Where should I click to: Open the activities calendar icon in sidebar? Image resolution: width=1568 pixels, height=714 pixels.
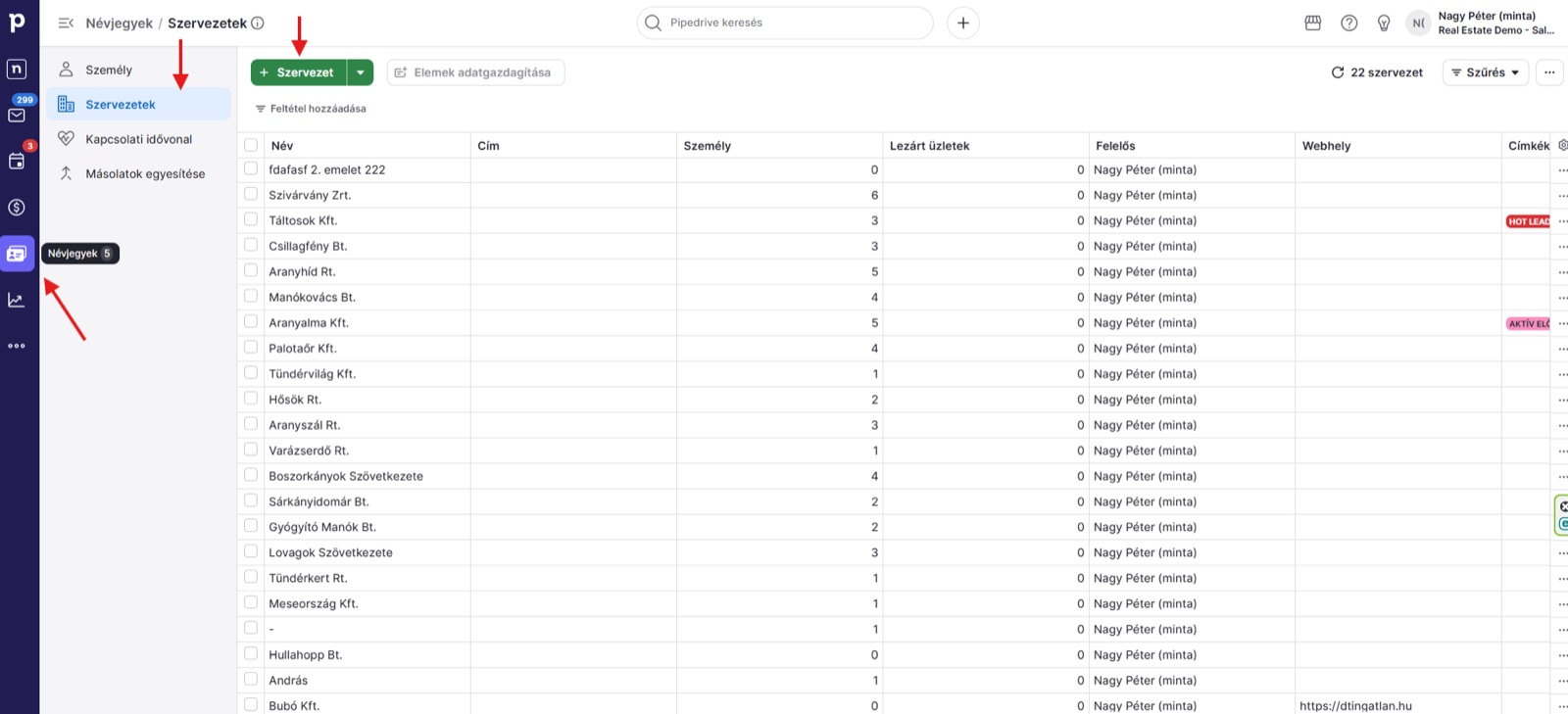tap(17, 161)
